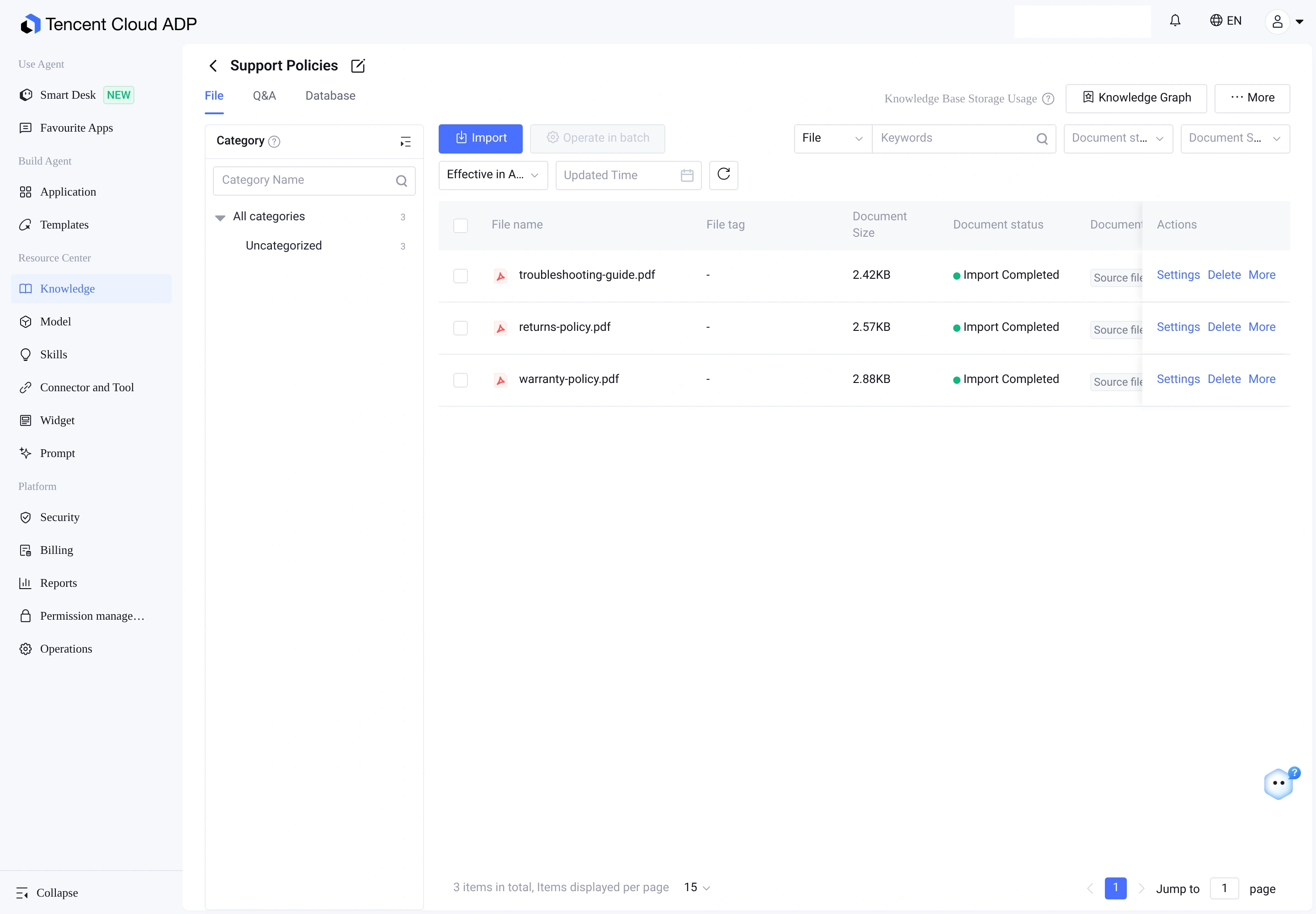Screen dimensions: 1316x914
Task: Check the returns-policy.pdf row checkbox
Action: tap(461, 328)
